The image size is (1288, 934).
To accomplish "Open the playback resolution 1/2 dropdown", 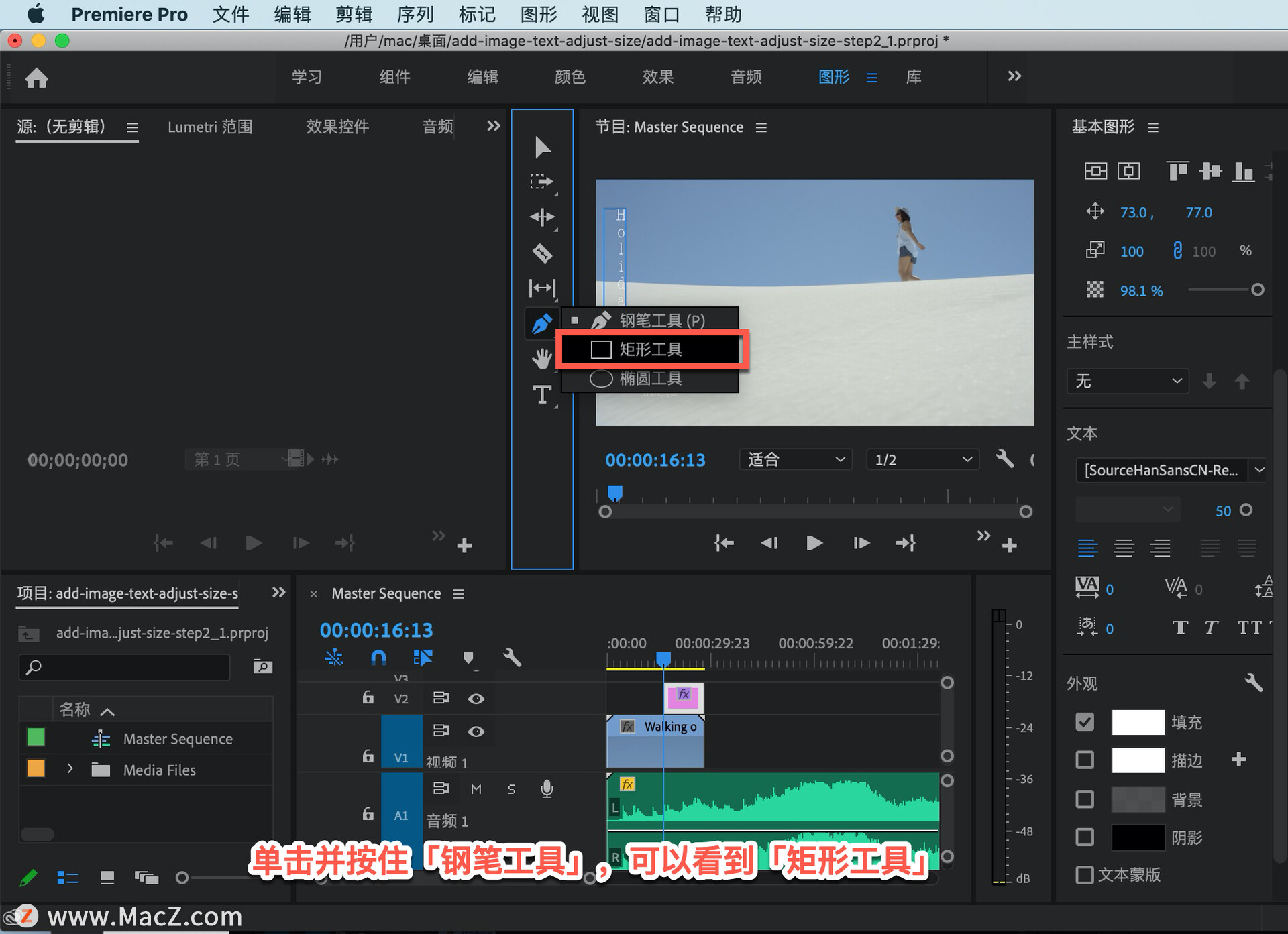I will click(922, 459).
